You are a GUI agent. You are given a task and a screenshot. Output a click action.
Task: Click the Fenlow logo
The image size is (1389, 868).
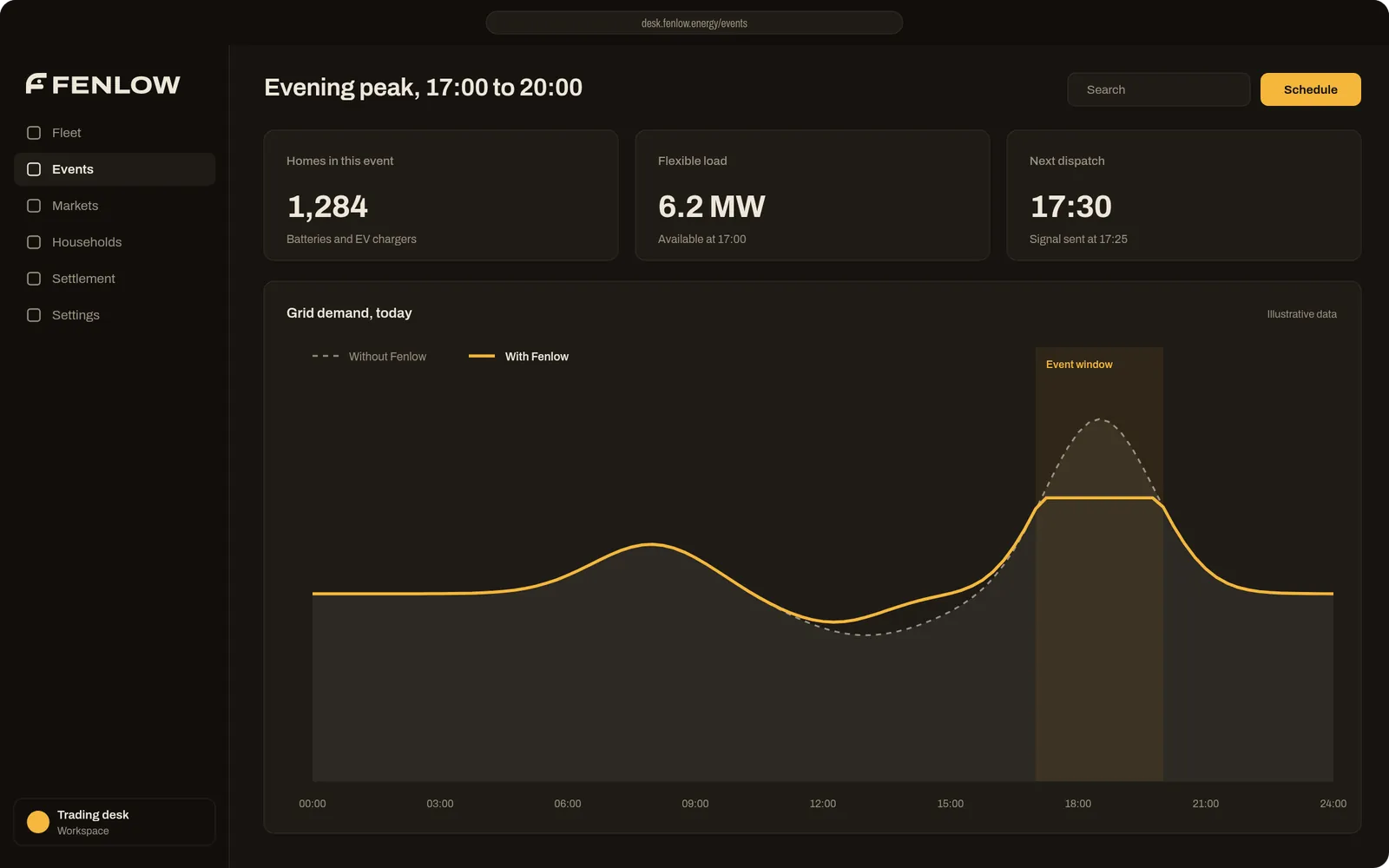click(x=103, y=84)
